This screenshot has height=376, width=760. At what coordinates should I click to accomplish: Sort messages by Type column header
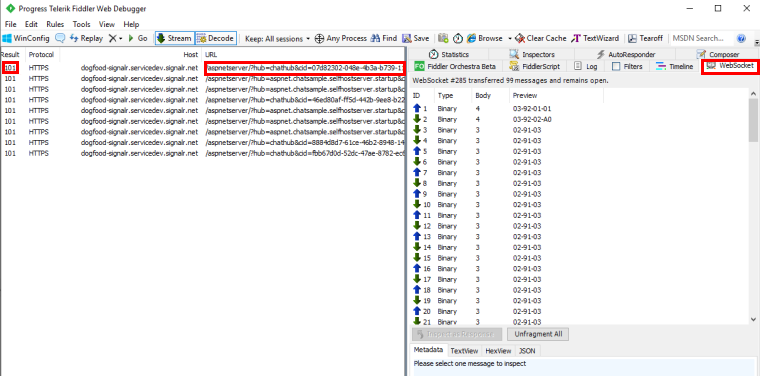click(x=453, y=95)
